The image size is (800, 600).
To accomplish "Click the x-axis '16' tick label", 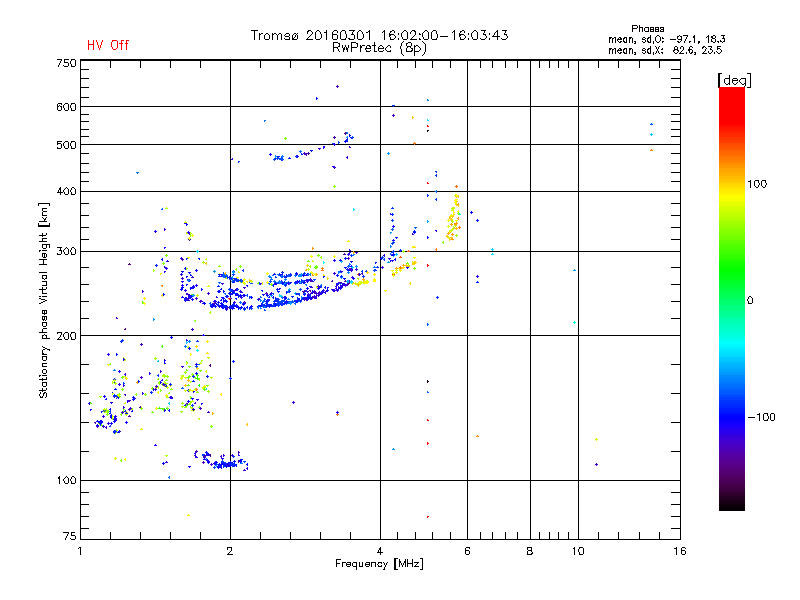I will point(680,551).
